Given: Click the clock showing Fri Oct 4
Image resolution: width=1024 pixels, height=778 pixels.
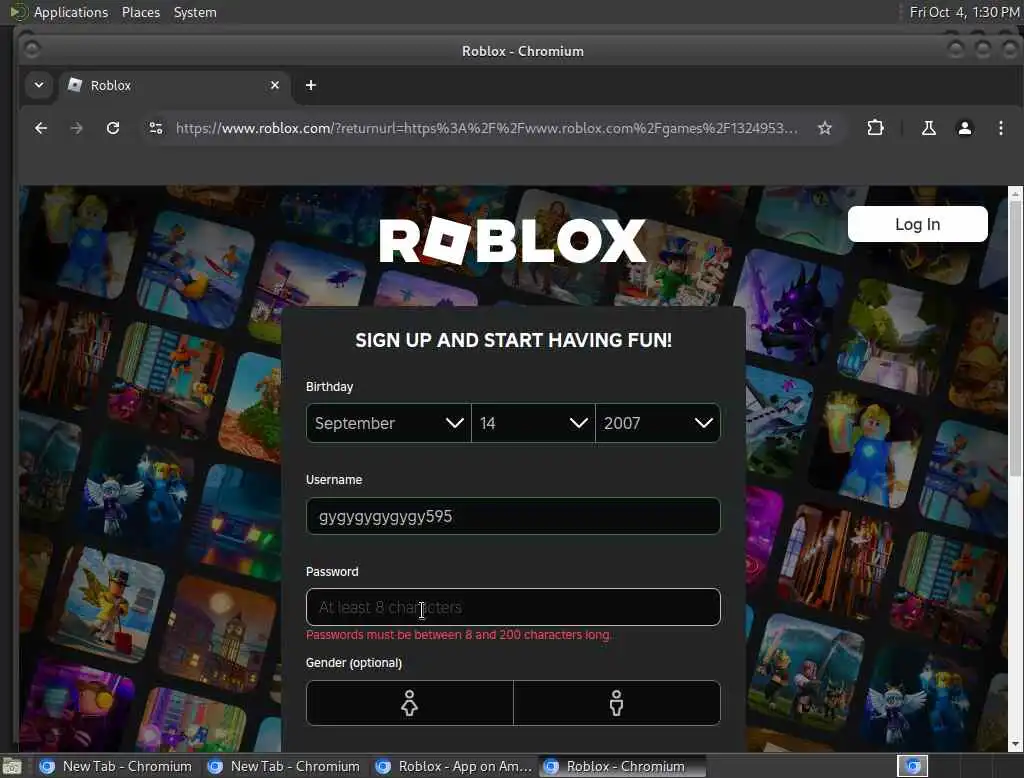Looking at the screenshot, I should 964,12.
